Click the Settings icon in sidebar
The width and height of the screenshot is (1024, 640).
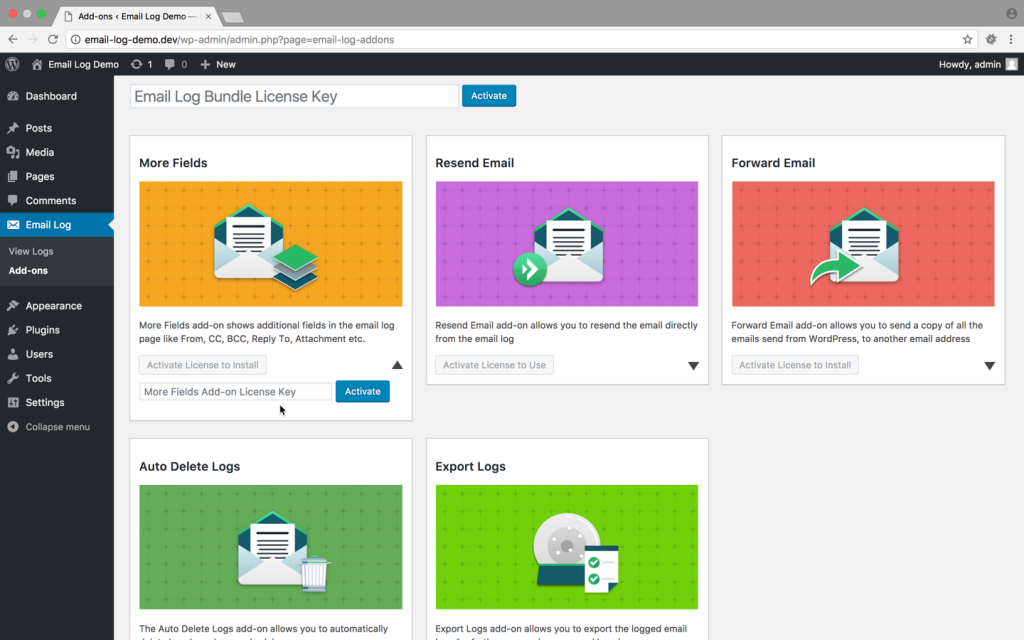click(13, 402)
